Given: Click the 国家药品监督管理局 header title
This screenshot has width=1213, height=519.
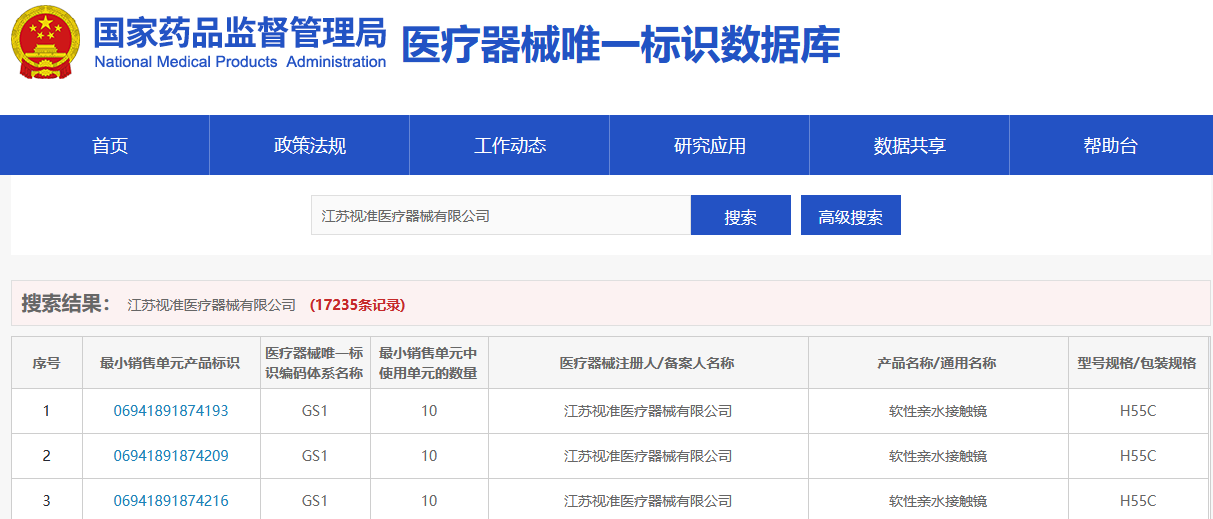Looking at the screenshot, I should coord(240,33).
